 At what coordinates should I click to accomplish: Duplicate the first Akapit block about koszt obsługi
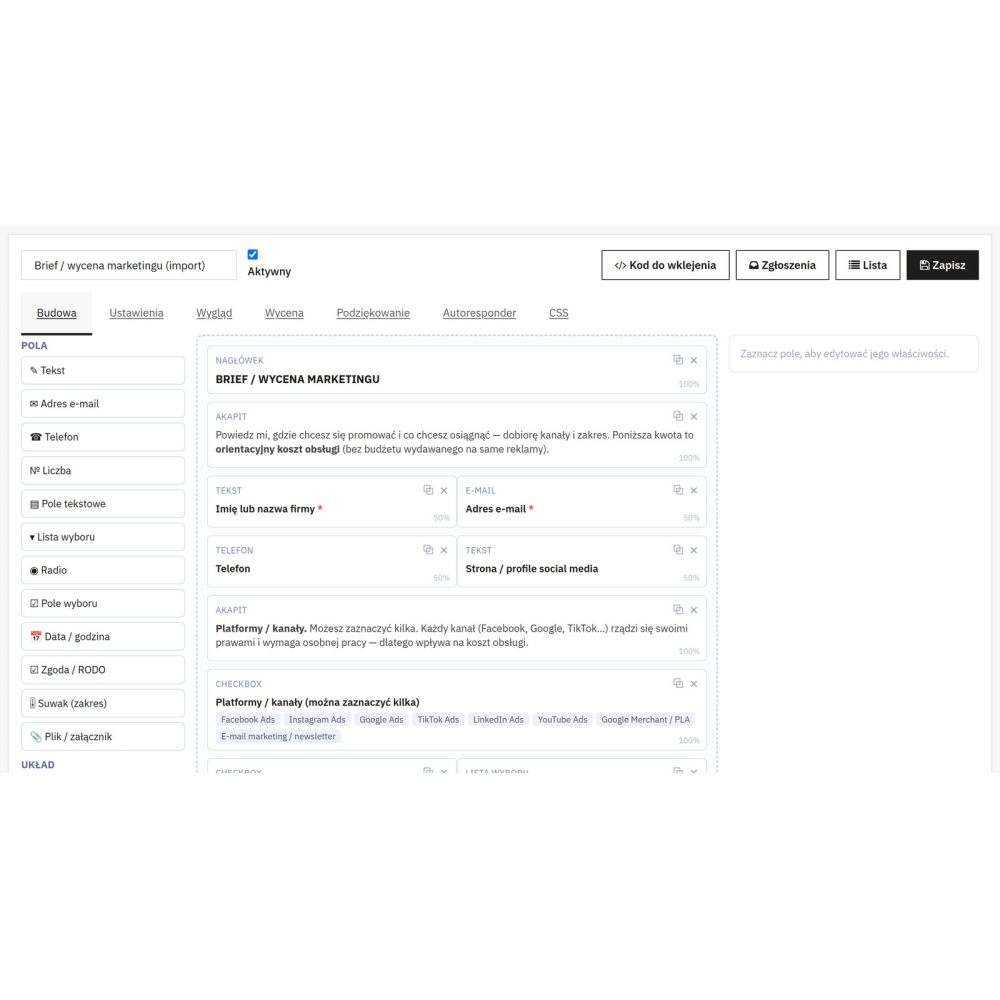(x=678, y=416)
